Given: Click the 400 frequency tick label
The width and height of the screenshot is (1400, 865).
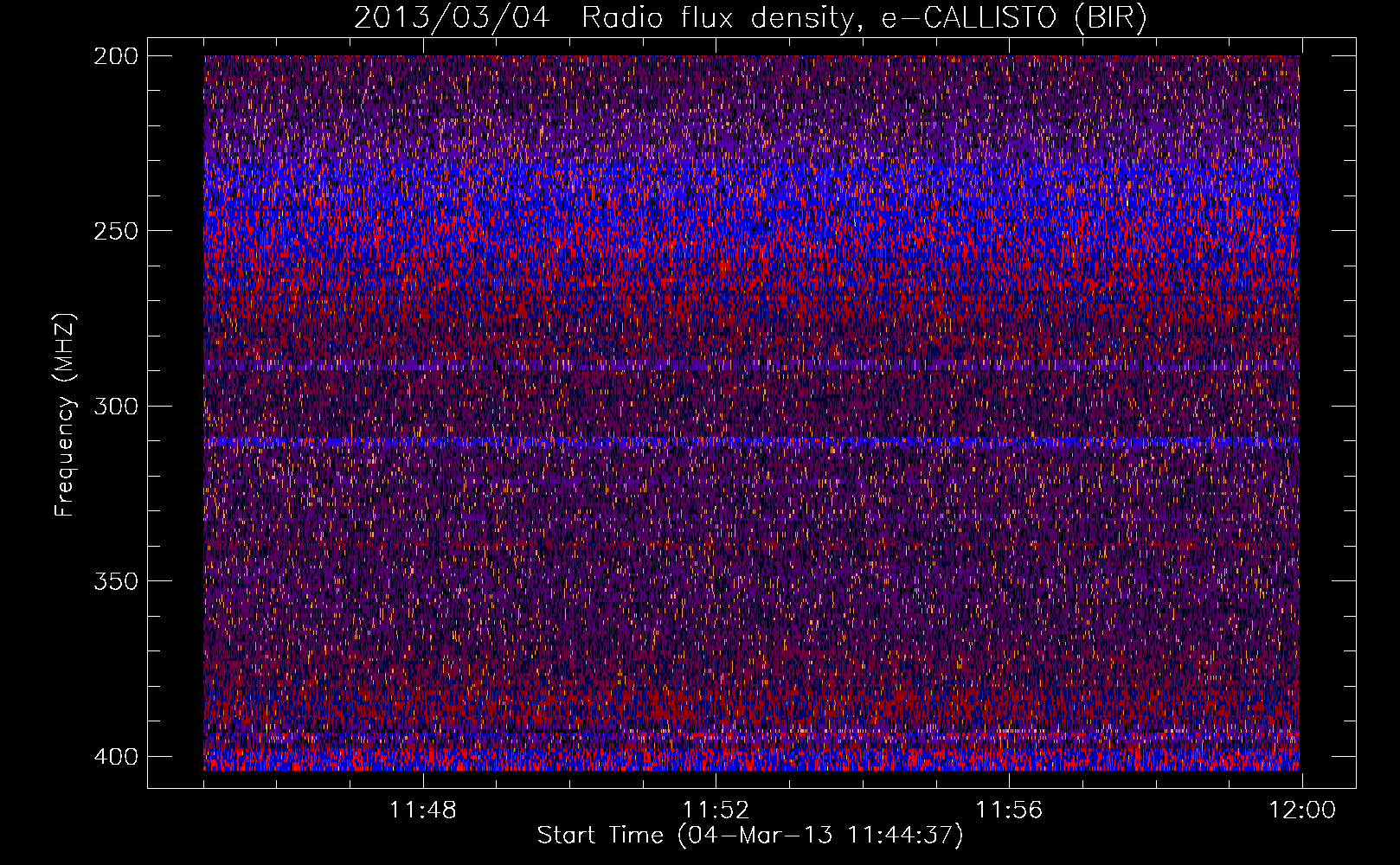Looking at the screenshot, I should [115, 757].
